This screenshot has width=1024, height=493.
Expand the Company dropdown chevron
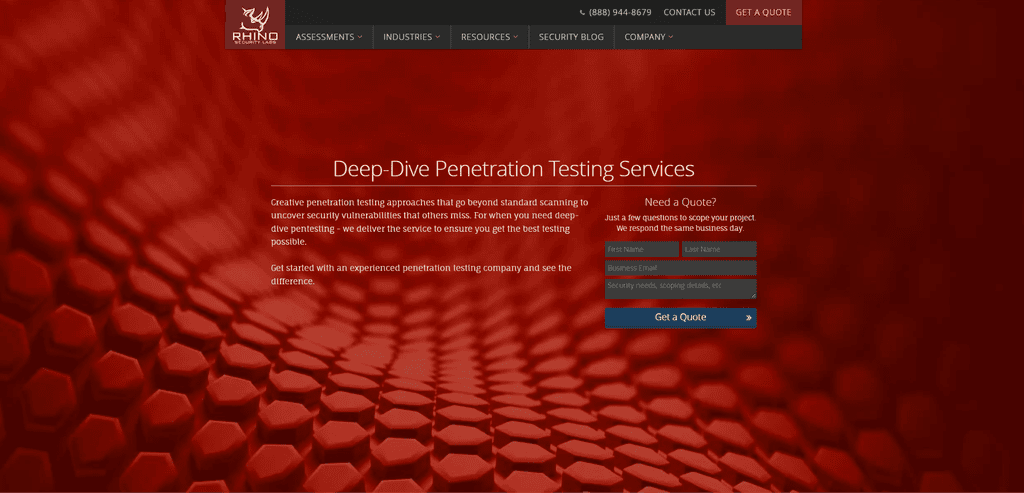(x=671, y=37)
